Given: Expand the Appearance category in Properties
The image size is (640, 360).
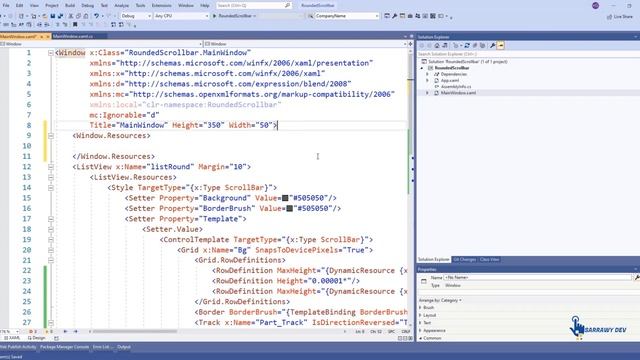Looking at the screenshot, I should pos(420,331).
